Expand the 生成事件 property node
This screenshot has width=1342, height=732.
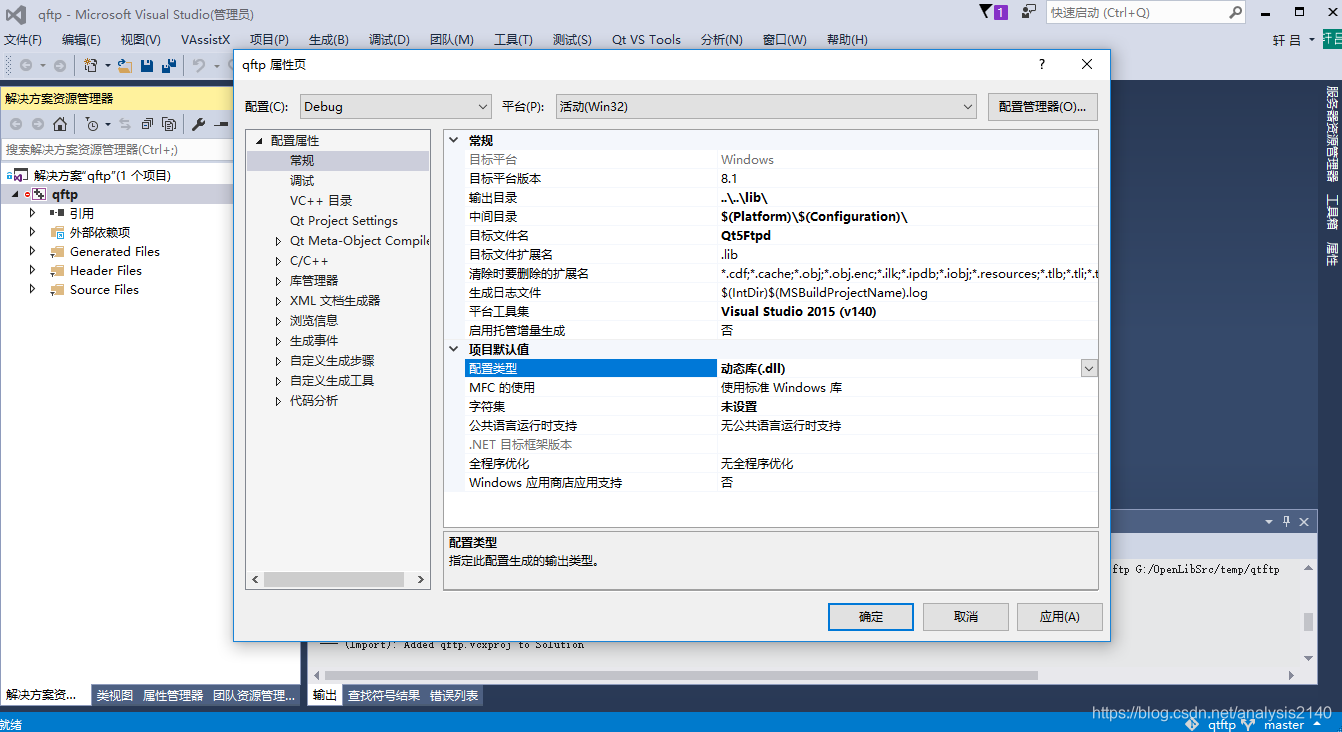click(279, 340)
